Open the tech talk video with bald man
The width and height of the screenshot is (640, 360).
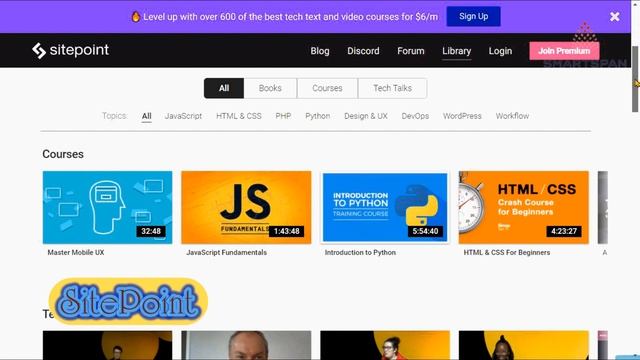246,345
